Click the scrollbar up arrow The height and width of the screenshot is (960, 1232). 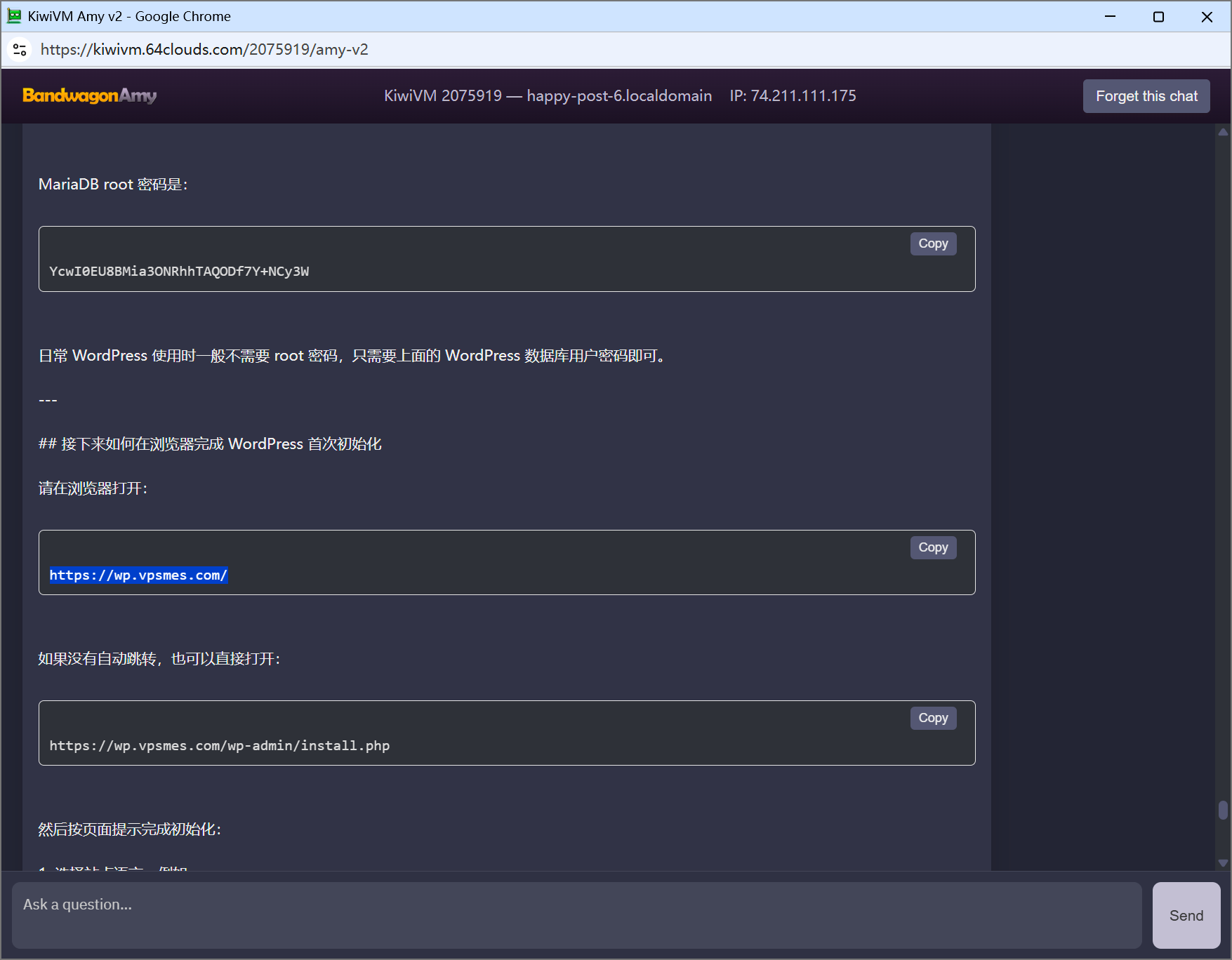tap(1223, 132)
